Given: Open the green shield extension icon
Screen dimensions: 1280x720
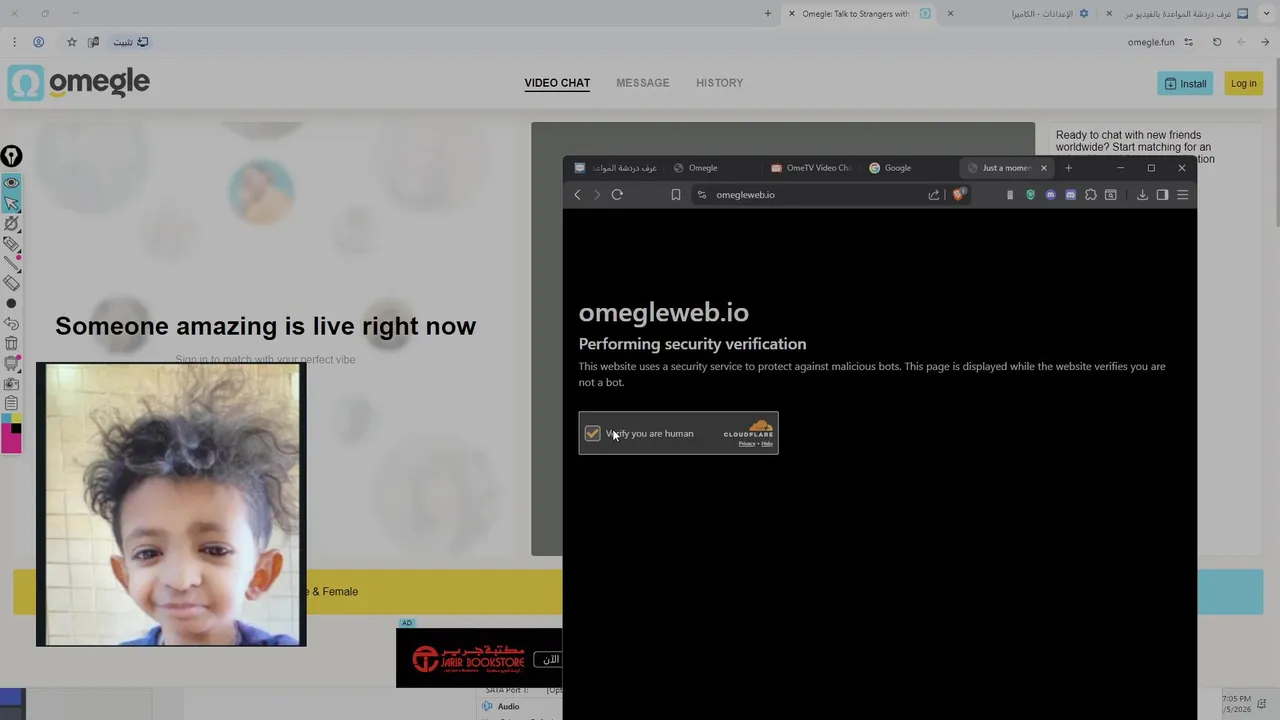Looking at the screenshot, I should click(x=1031, y=195).
